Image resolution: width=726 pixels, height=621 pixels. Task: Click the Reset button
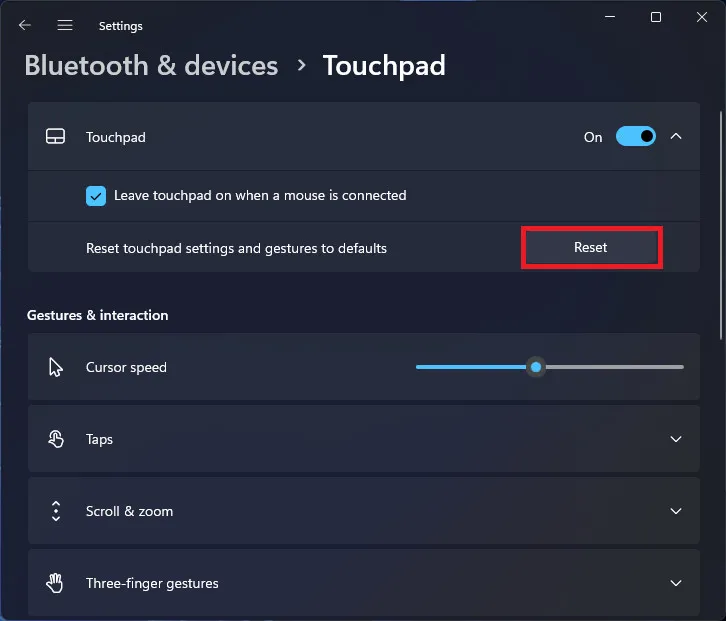point(591,247)
